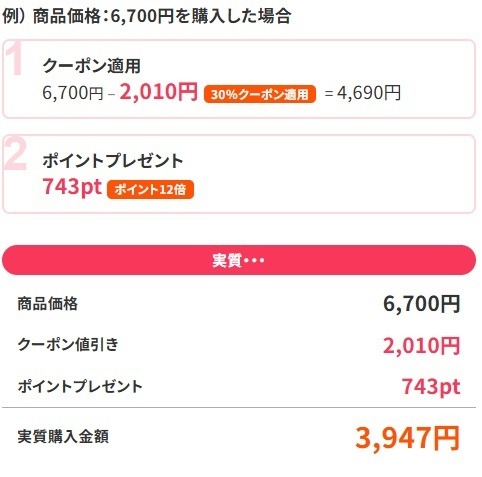Click the example header 商品価格:6,700円を購入した場合
The height and width of the screenshot is (477, 482).
[162, 16]
